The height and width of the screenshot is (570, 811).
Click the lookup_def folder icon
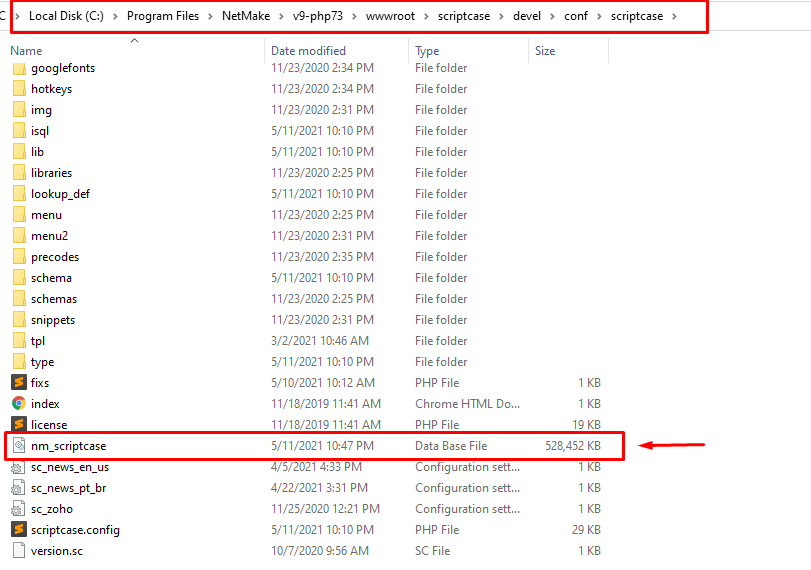tap(19, 193)
